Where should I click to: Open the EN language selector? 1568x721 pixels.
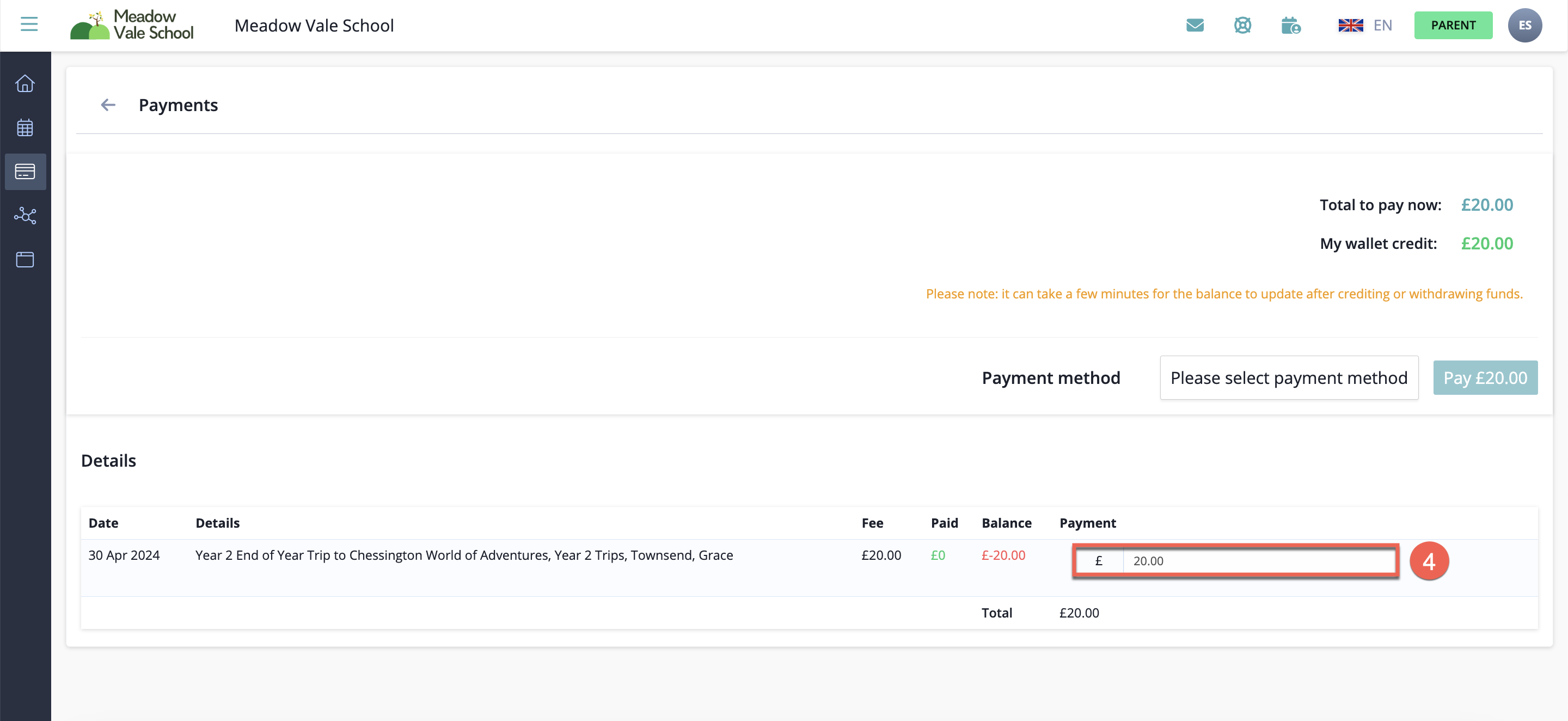coord(1382,25)
